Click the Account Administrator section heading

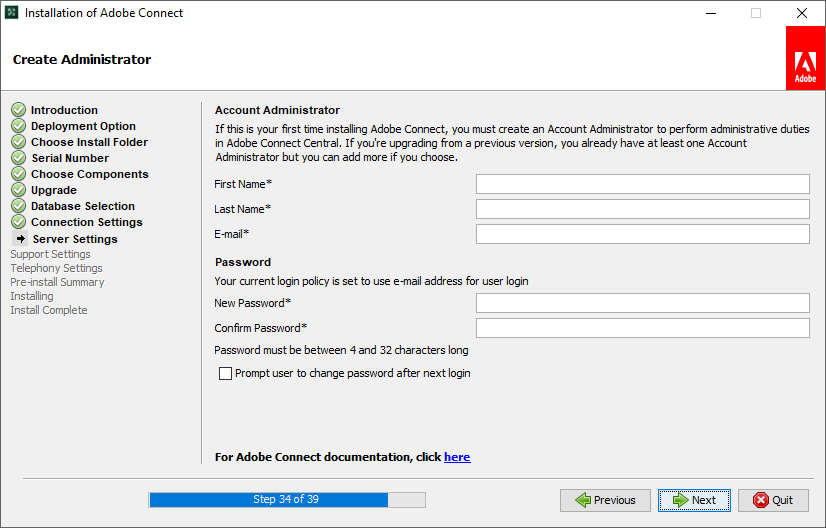(277, 110)
